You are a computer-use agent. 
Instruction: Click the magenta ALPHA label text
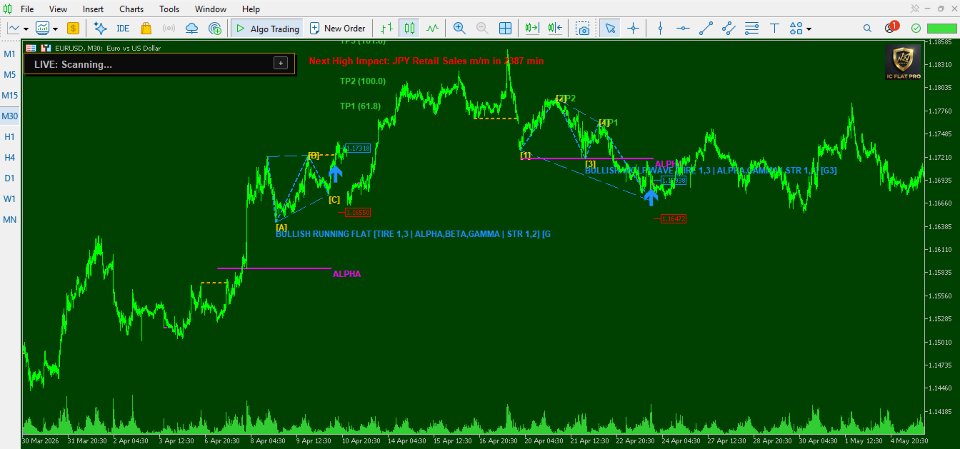point(347,274)
